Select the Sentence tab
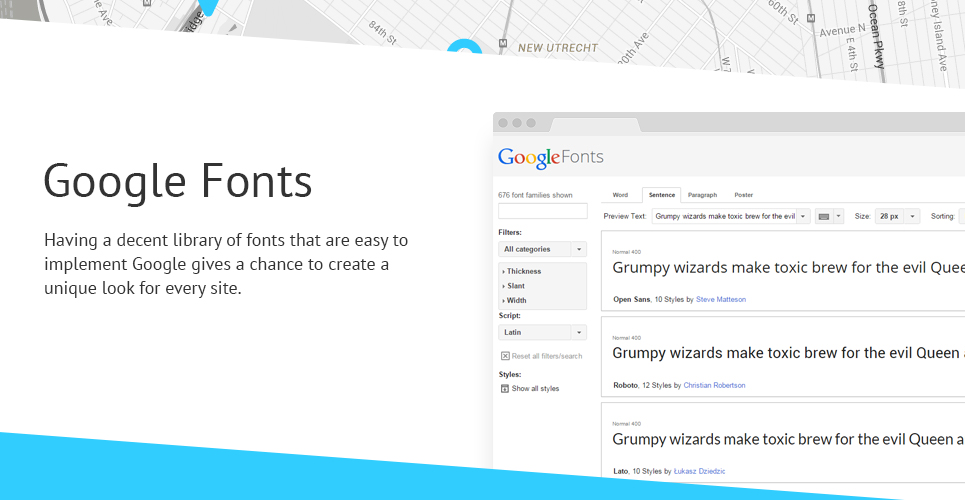This screenshot has height=500, width=965. 662,195
